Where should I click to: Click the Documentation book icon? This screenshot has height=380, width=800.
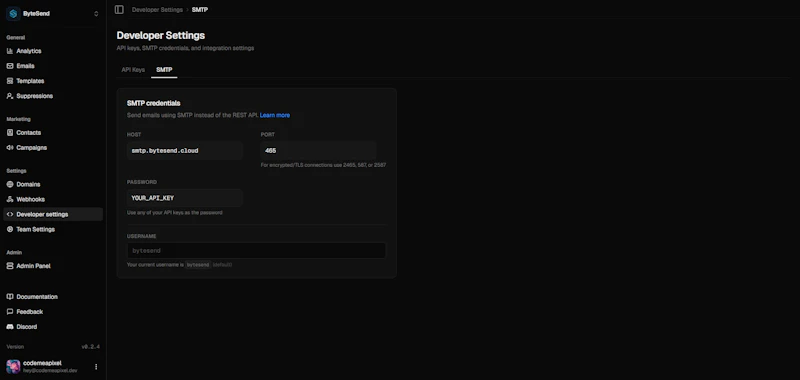[x=10, y=297]
